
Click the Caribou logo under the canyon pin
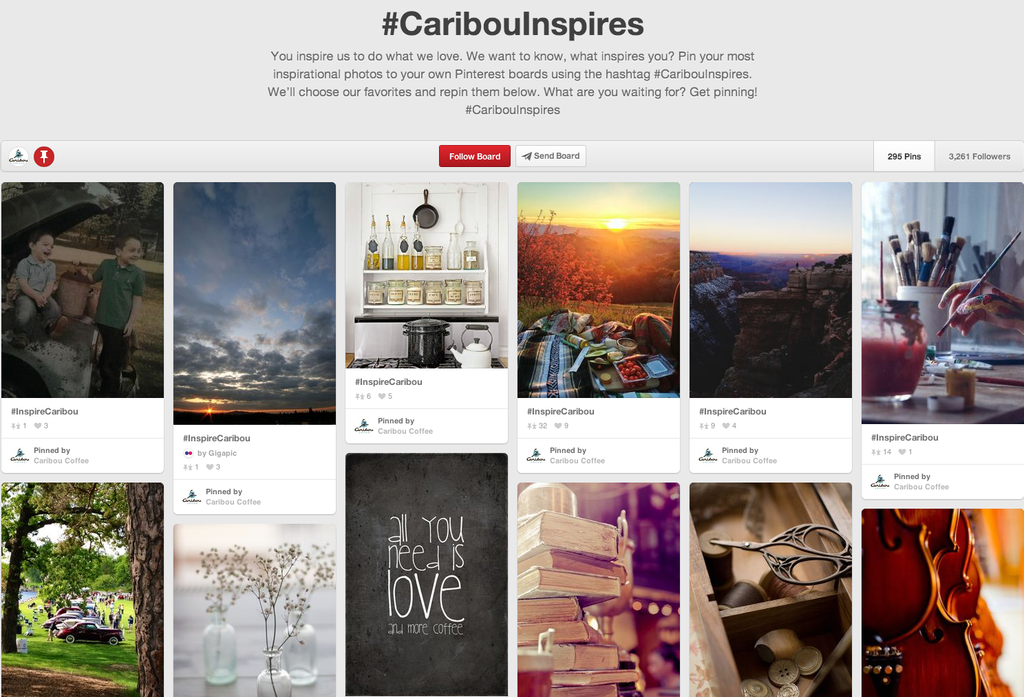click(x=708, y=455)
